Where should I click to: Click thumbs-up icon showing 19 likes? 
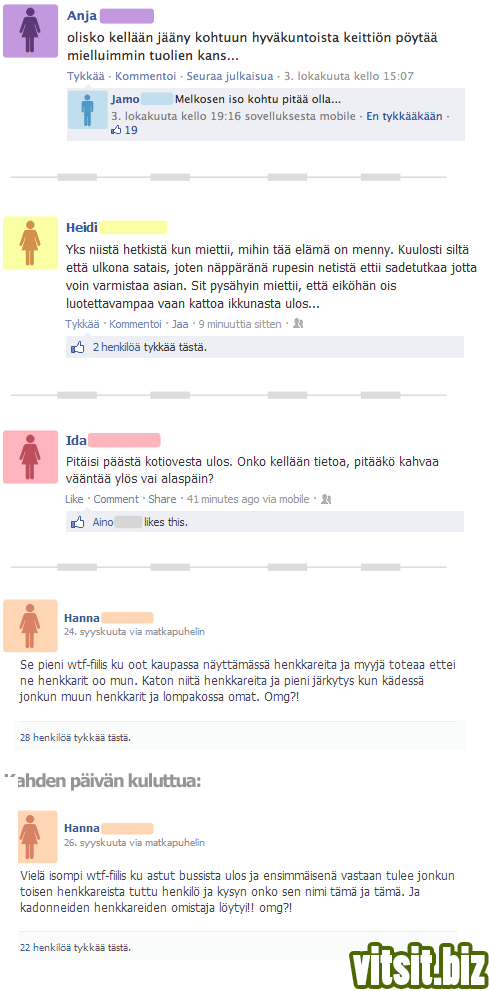coord(116,130)
